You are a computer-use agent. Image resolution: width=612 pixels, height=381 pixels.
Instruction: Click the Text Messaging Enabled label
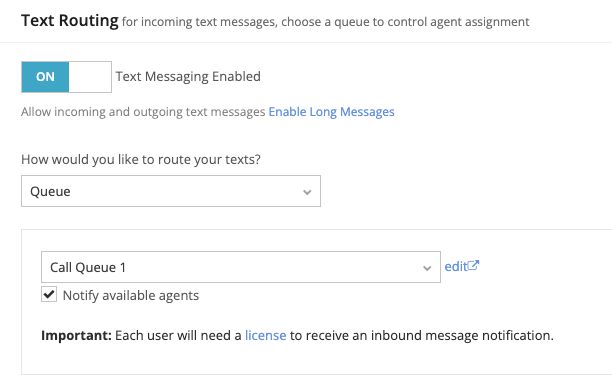(188, 77)
